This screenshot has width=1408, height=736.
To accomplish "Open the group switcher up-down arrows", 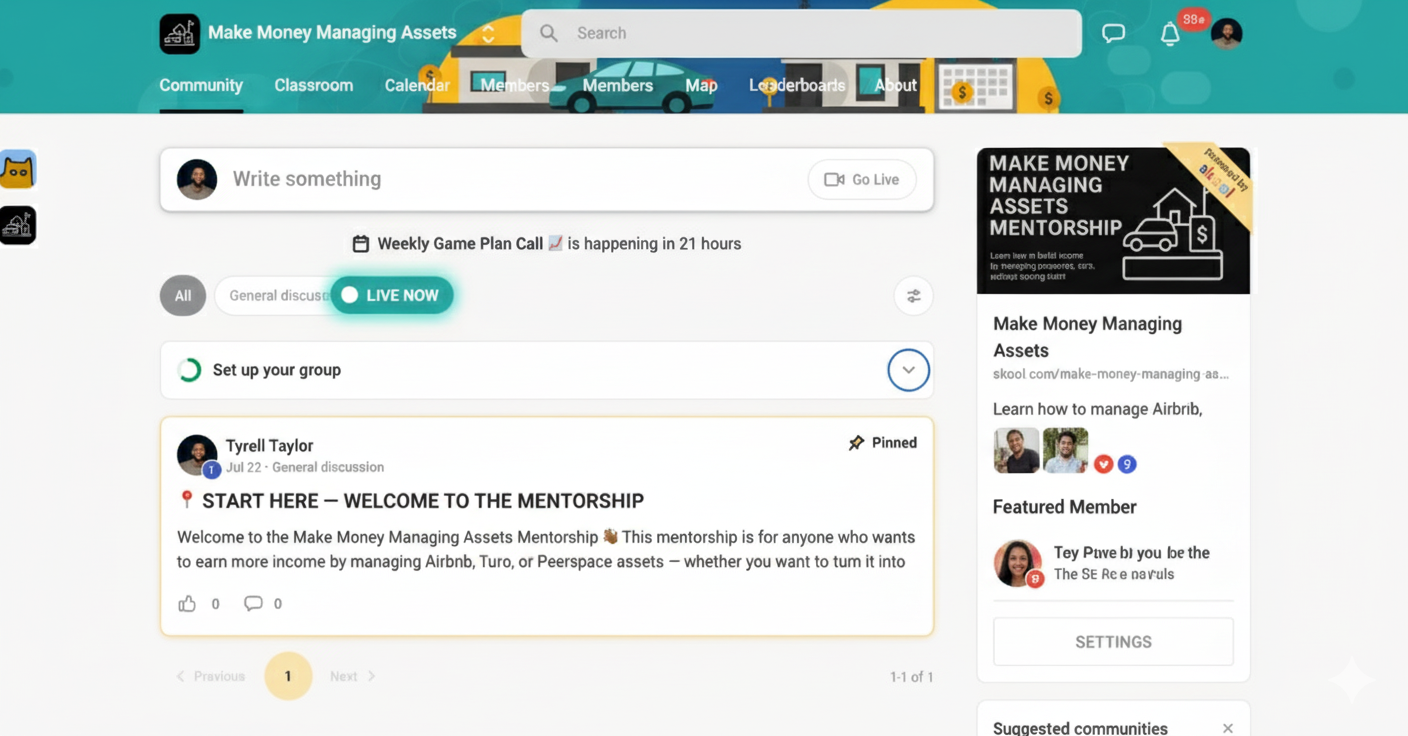I will (x=488, y=34).
